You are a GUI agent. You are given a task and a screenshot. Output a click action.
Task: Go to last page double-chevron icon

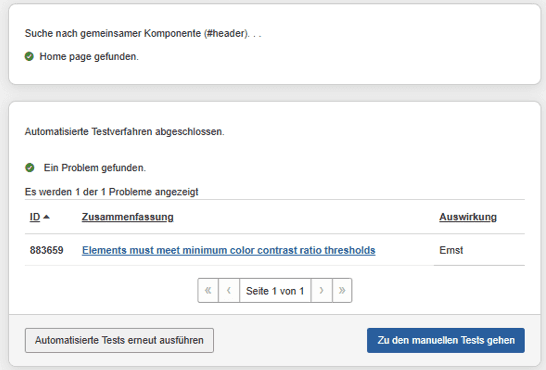coord(342,290)
